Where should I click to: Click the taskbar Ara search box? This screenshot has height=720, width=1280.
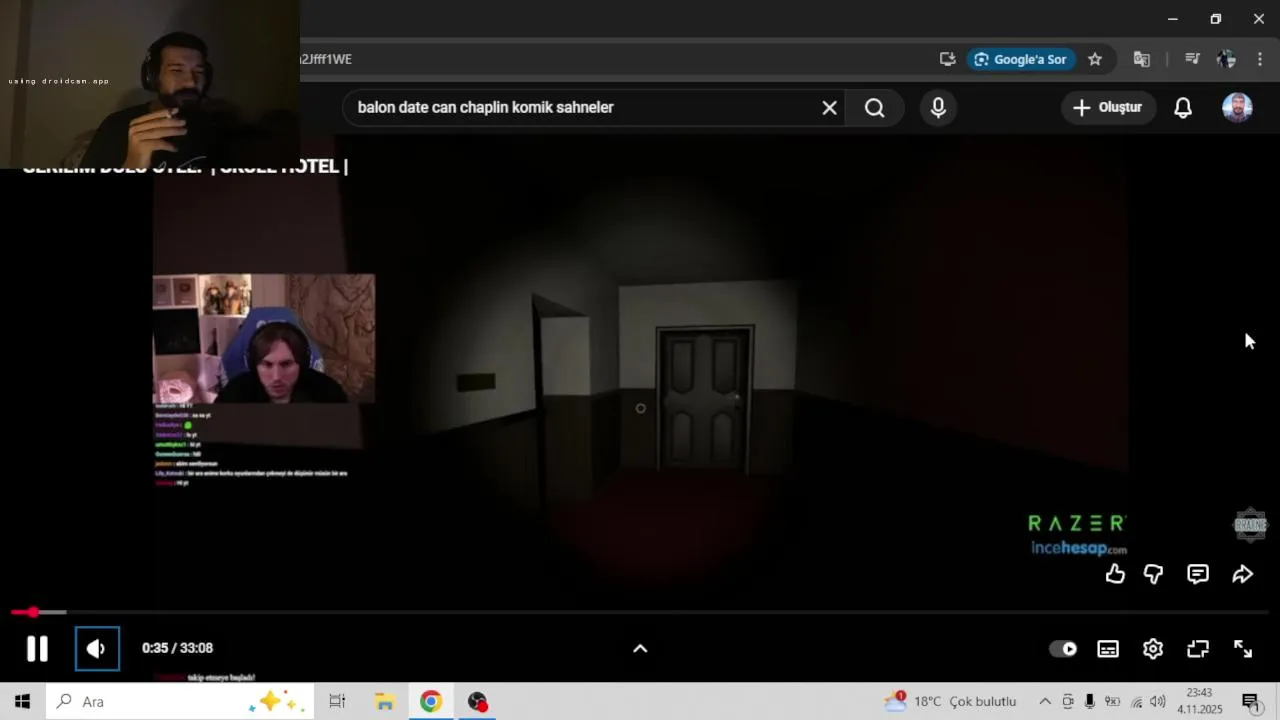pos(180,702)
